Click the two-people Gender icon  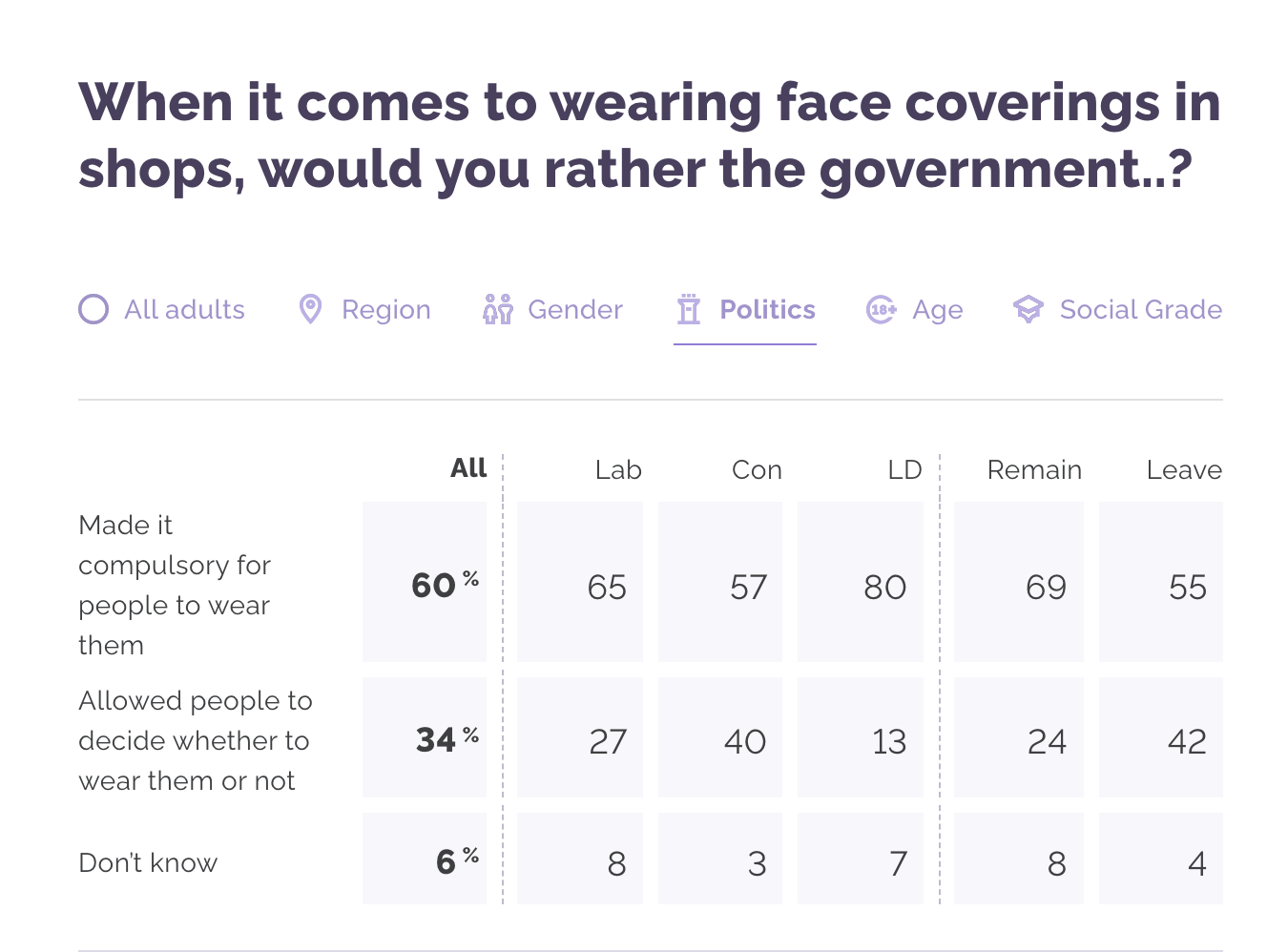(497, 309)
